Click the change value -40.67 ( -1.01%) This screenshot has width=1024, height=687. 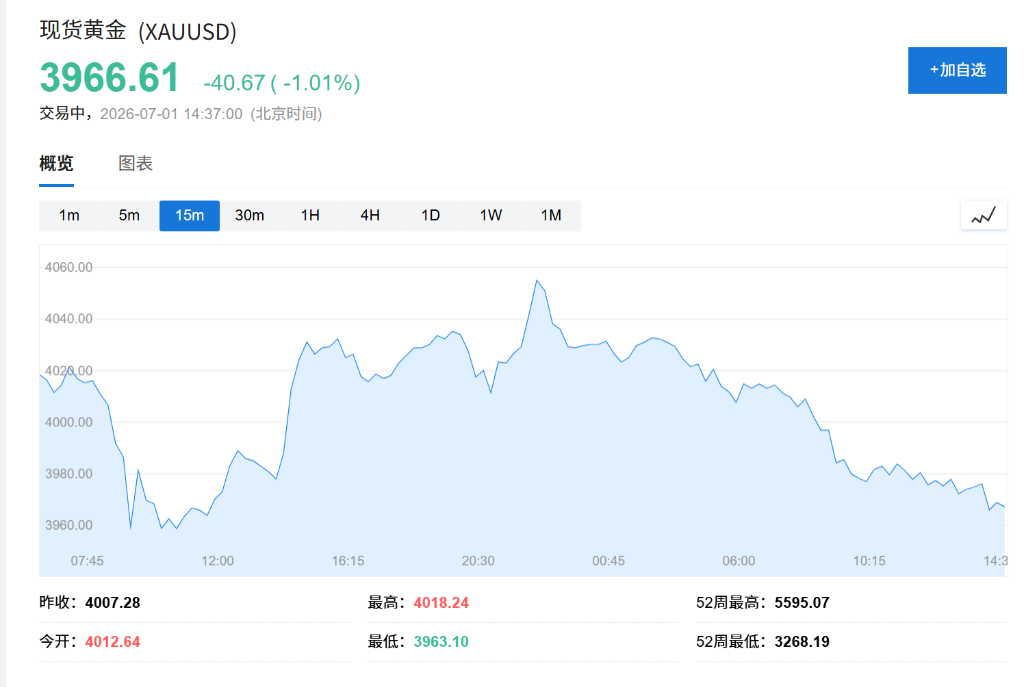point(281,83)
